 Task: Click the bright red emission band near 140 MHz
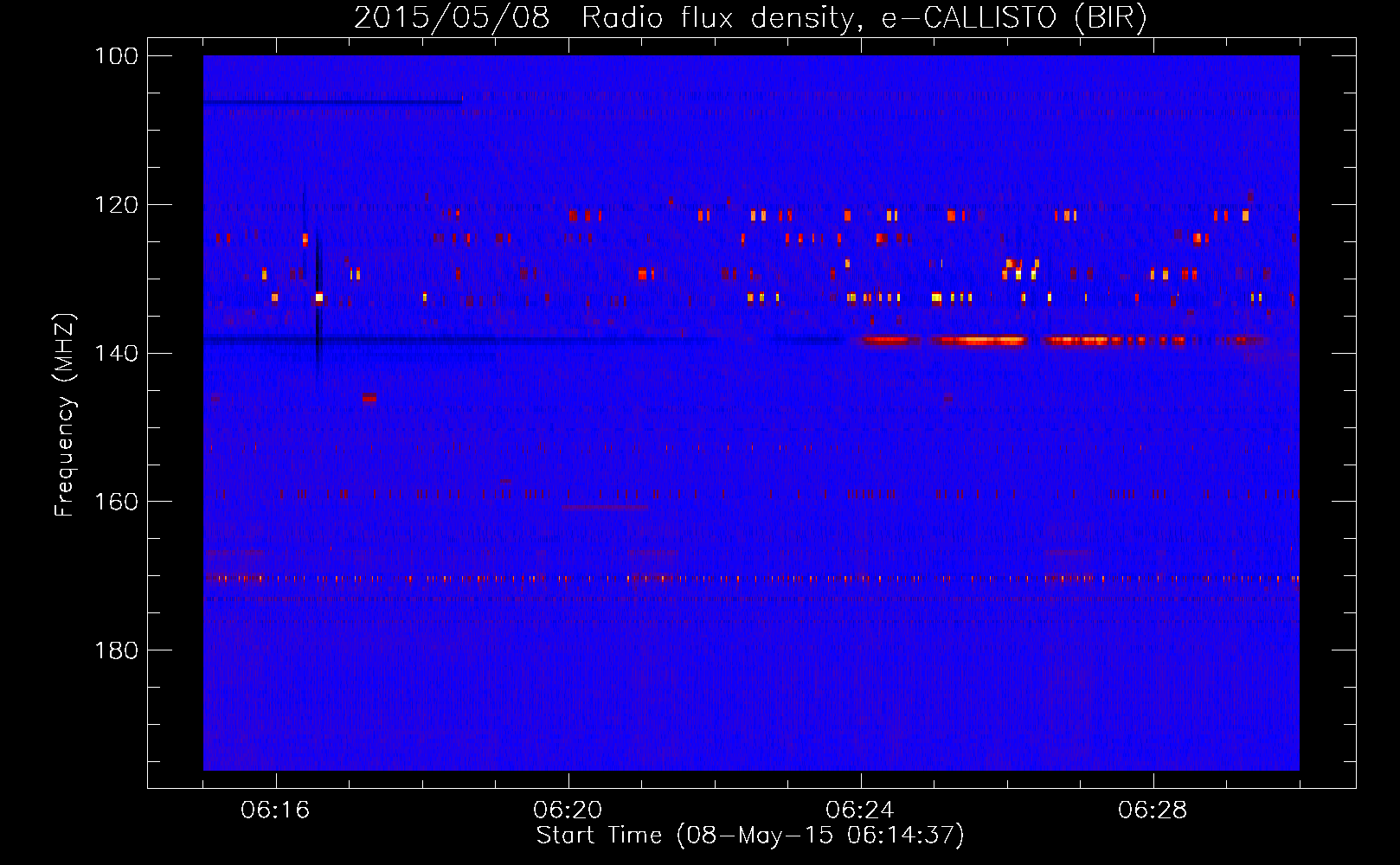point(1060,341)
